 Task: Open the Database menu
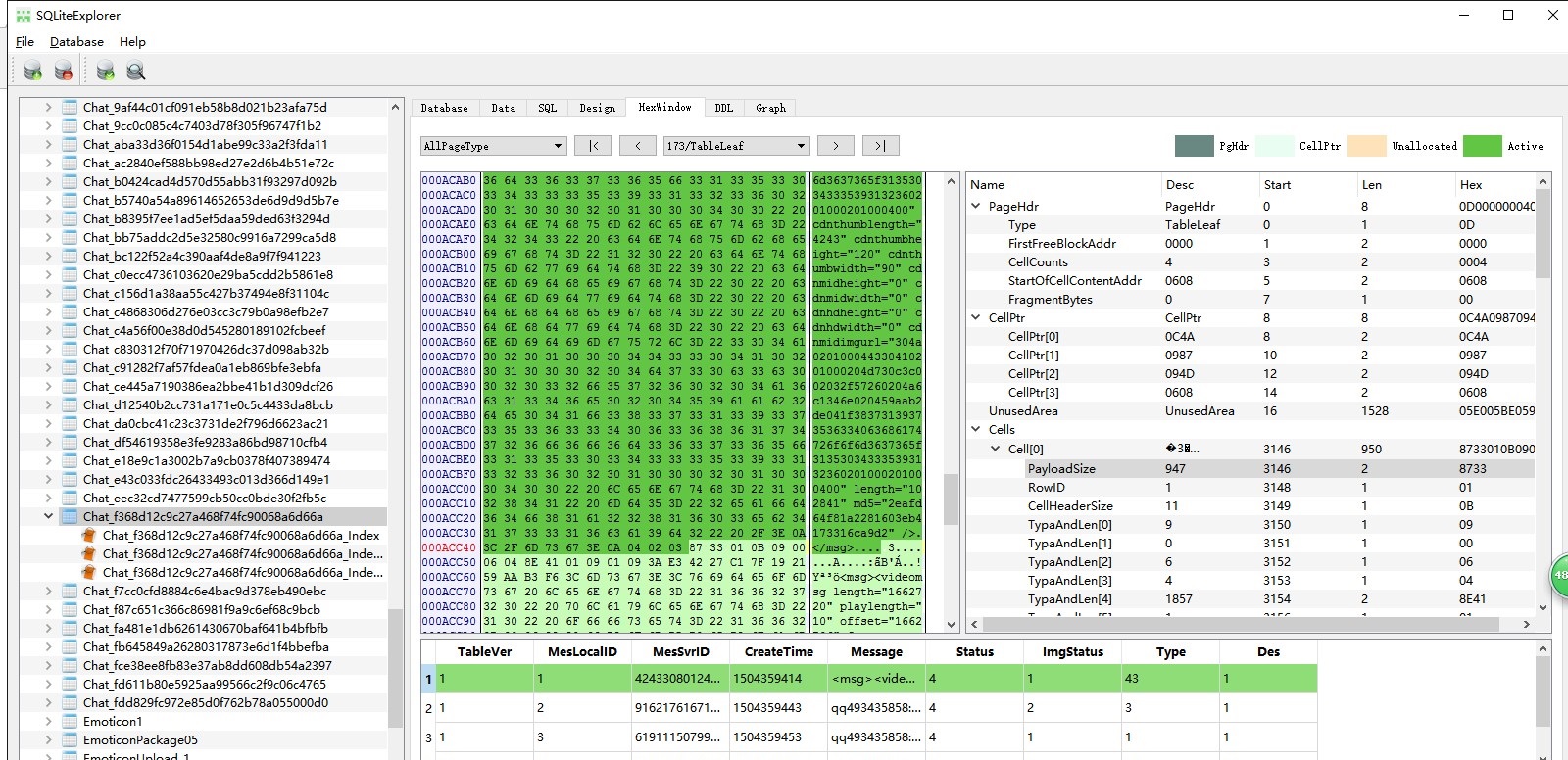[76, 41]
